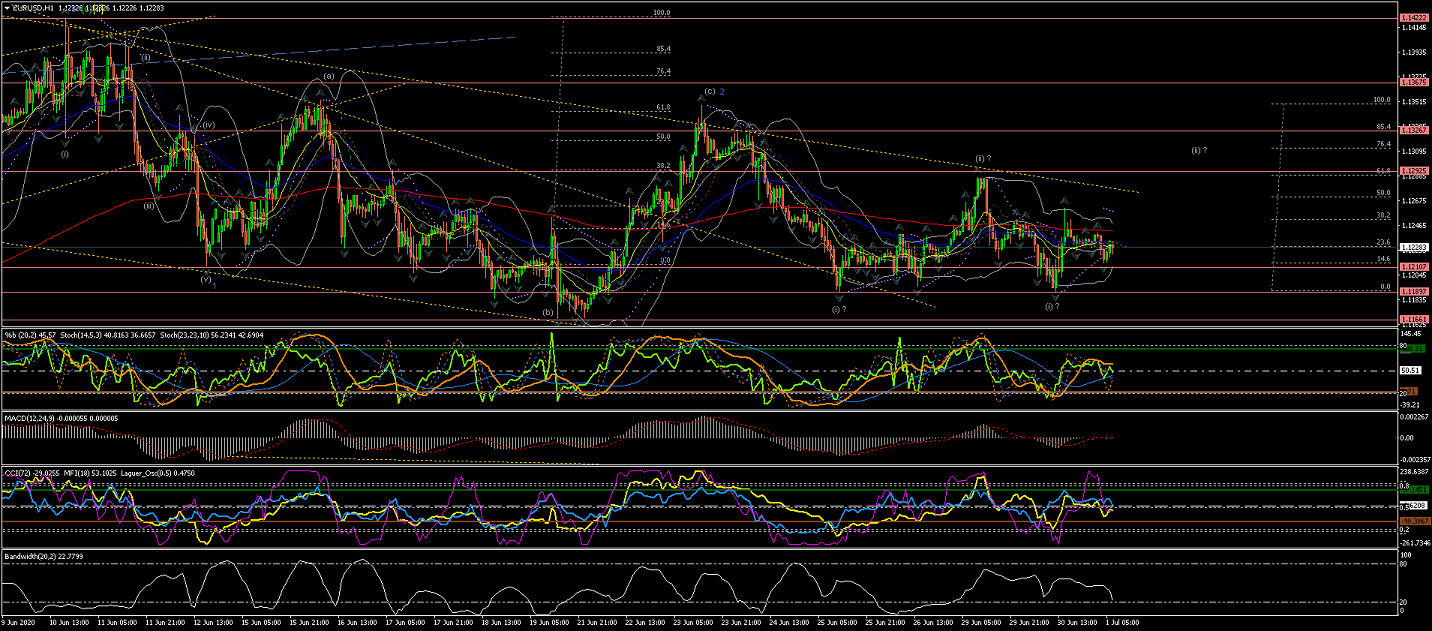Image resolution: width=1432 pixels, height=631 pixels.
Task: Click the 1.14222 price level tag
Action: click(x=1413, y=19)
